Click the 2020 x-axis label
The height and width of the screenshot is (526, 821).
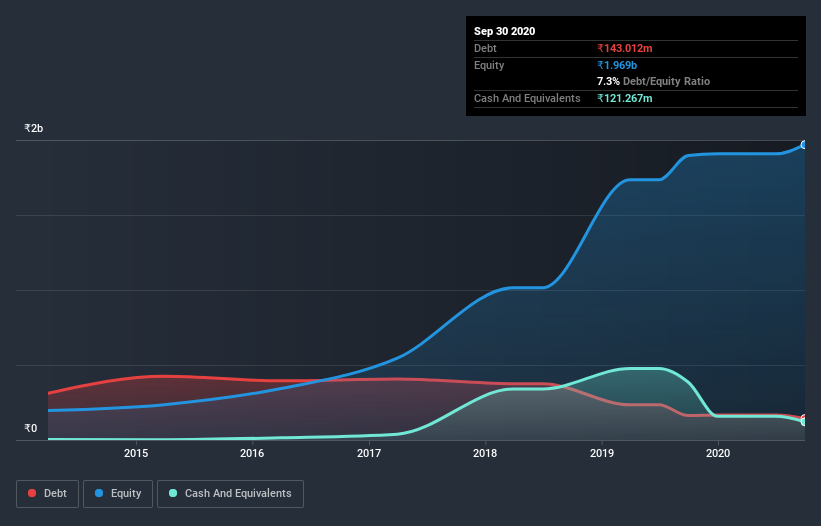(x=718, y=453)
